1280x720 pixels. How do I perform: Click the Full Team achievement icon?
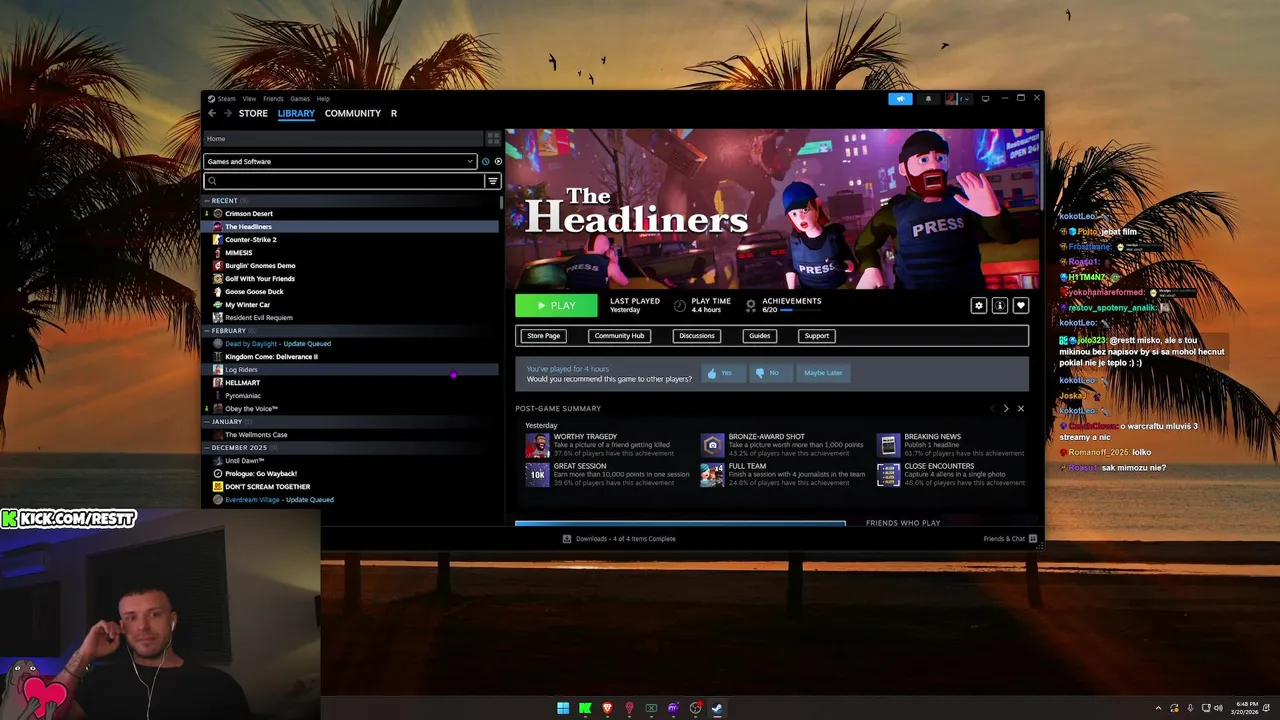pos(712,474)
